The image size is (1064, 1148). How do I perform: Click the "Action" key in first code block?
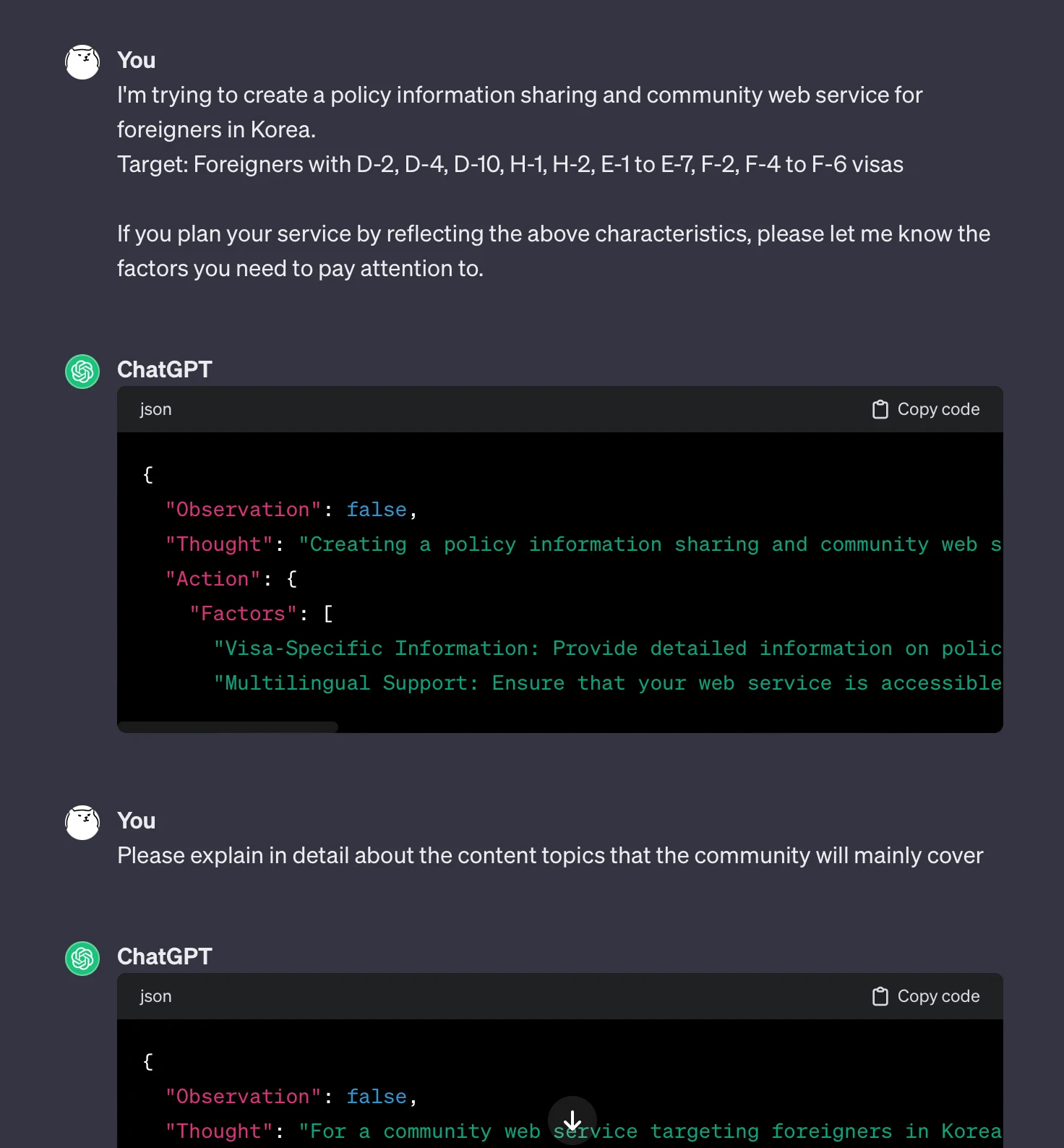point(213,579)
